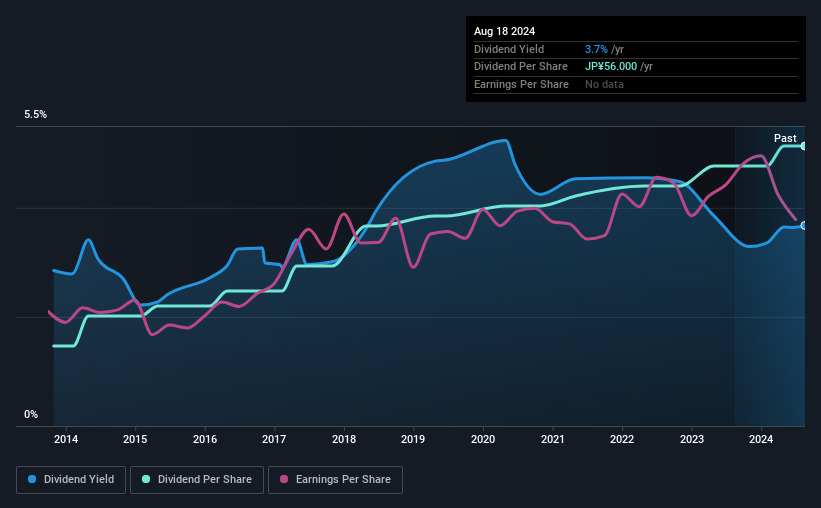
Task: Select the 2014 label on time axis
Action: [66, 439]
